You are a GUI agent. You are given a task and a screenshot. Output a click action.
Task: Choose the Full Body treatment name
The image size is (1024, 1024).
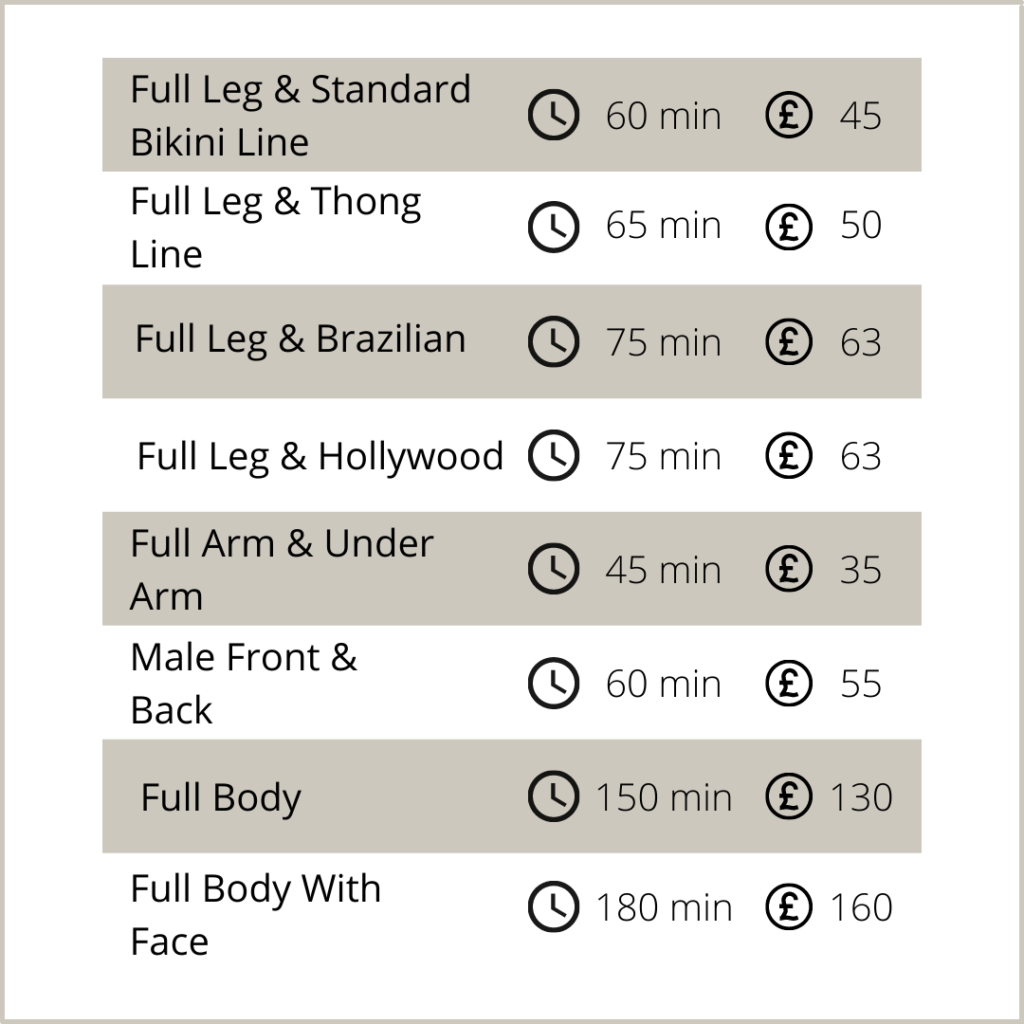[x=221, y=798]
